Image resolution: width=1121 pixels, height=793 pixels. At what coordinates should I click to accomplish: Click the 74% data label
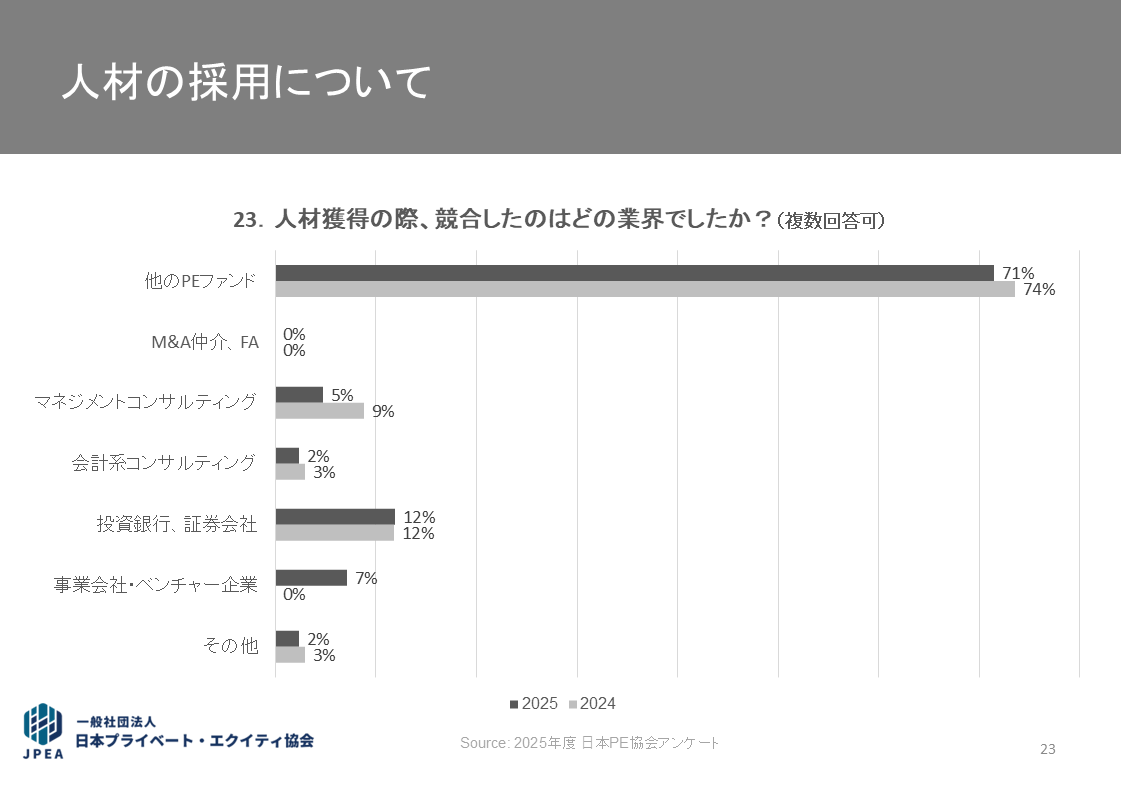click(1039, 290)
